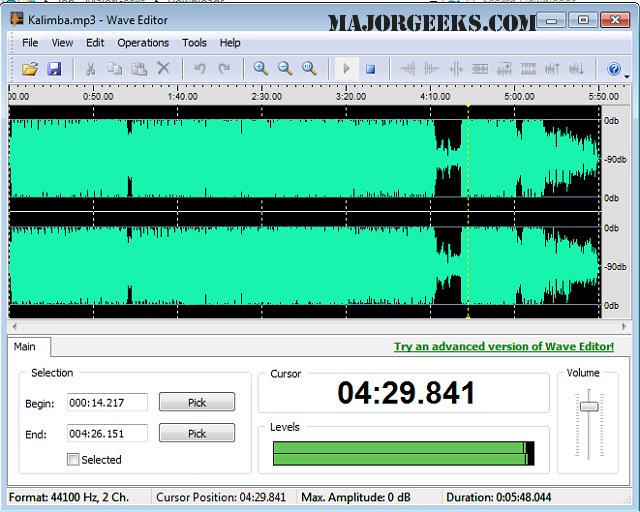The height and width of the screenshot is (512, 640).
Task: Switch to the Main tab
Action: (25, 347)
